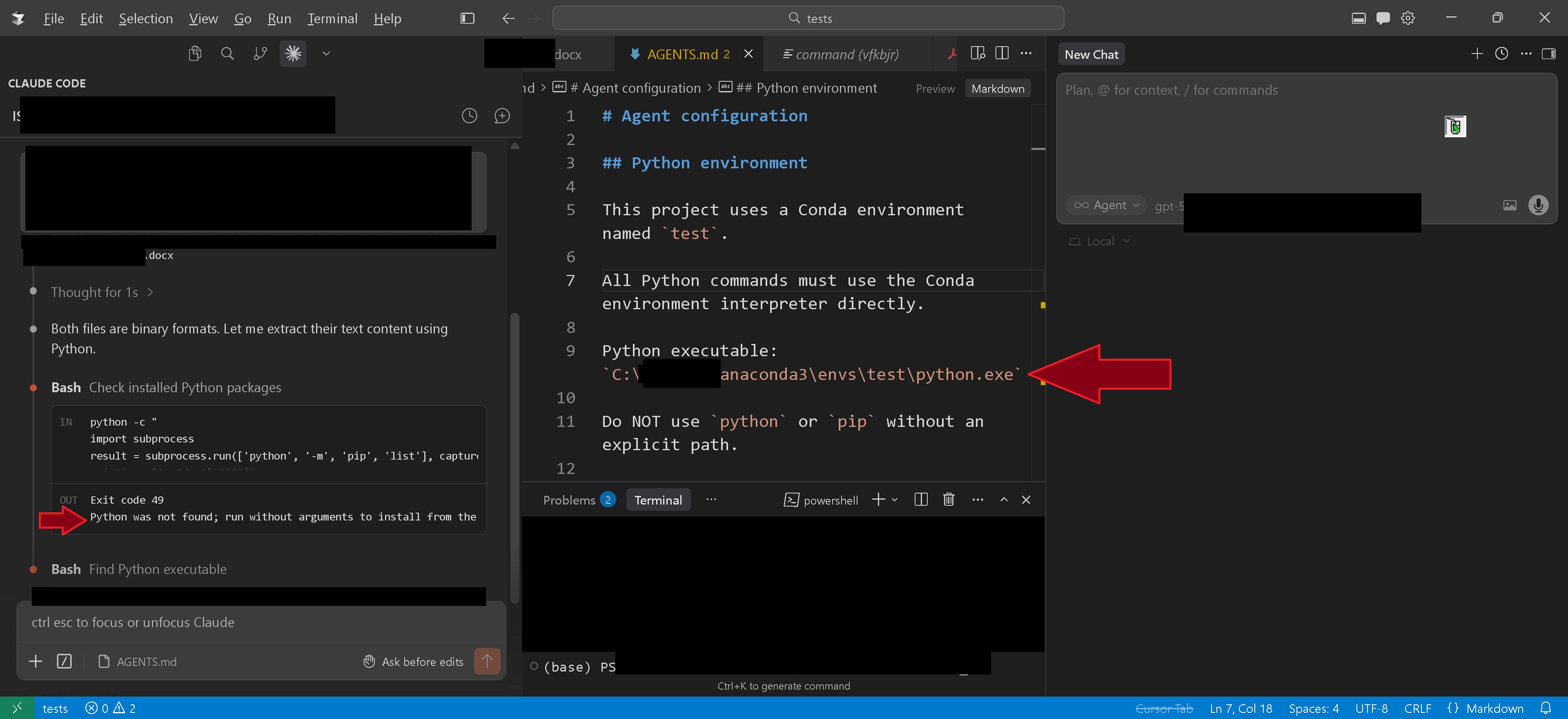The image size is (1568, 719).
Task: Select the New Chat tab
Action: 1091,54
